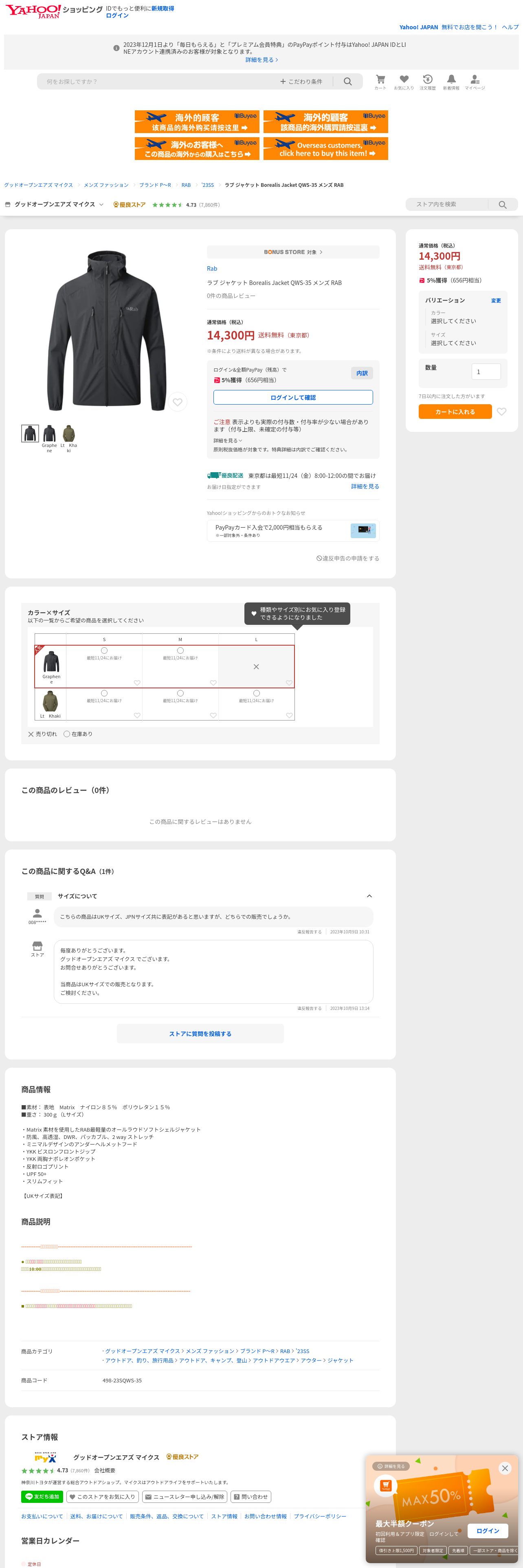Click カートに入れる add to cart button
The height and width of the screenshot is (1568, 523).
pyautogui.click(x=455, y=412)
